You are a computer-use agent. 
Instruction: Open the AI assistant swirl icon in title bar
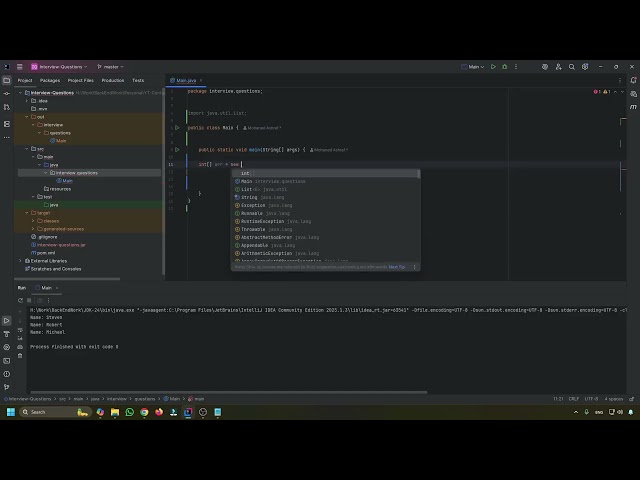point(545,67)
